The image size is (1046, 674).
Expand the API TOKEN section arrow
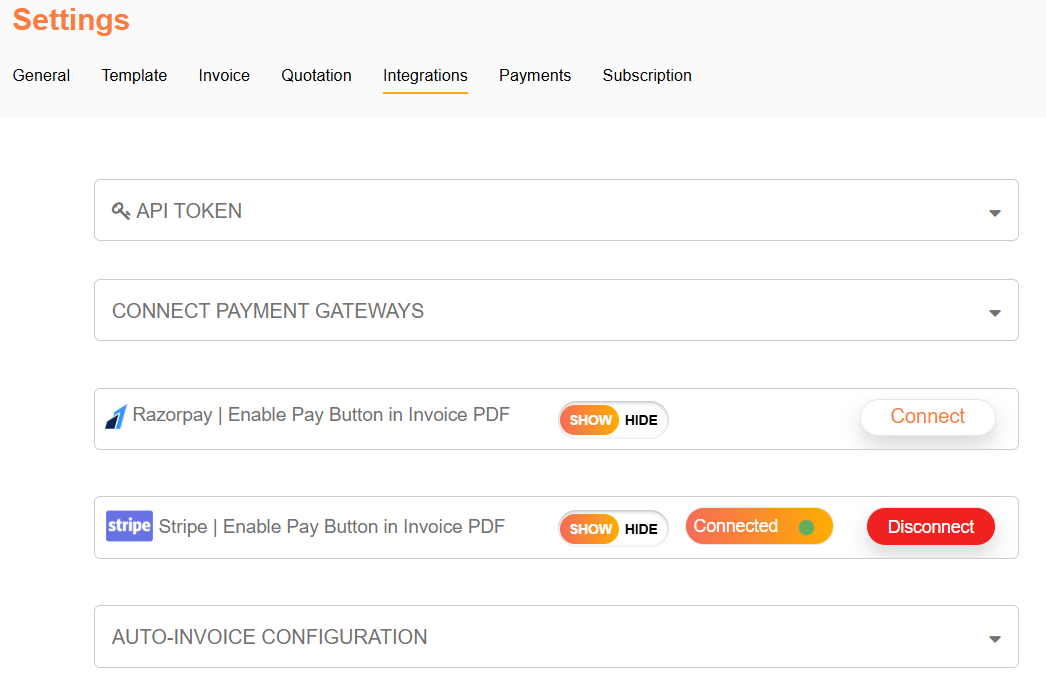pyautogui.click(x=994, y=213)
